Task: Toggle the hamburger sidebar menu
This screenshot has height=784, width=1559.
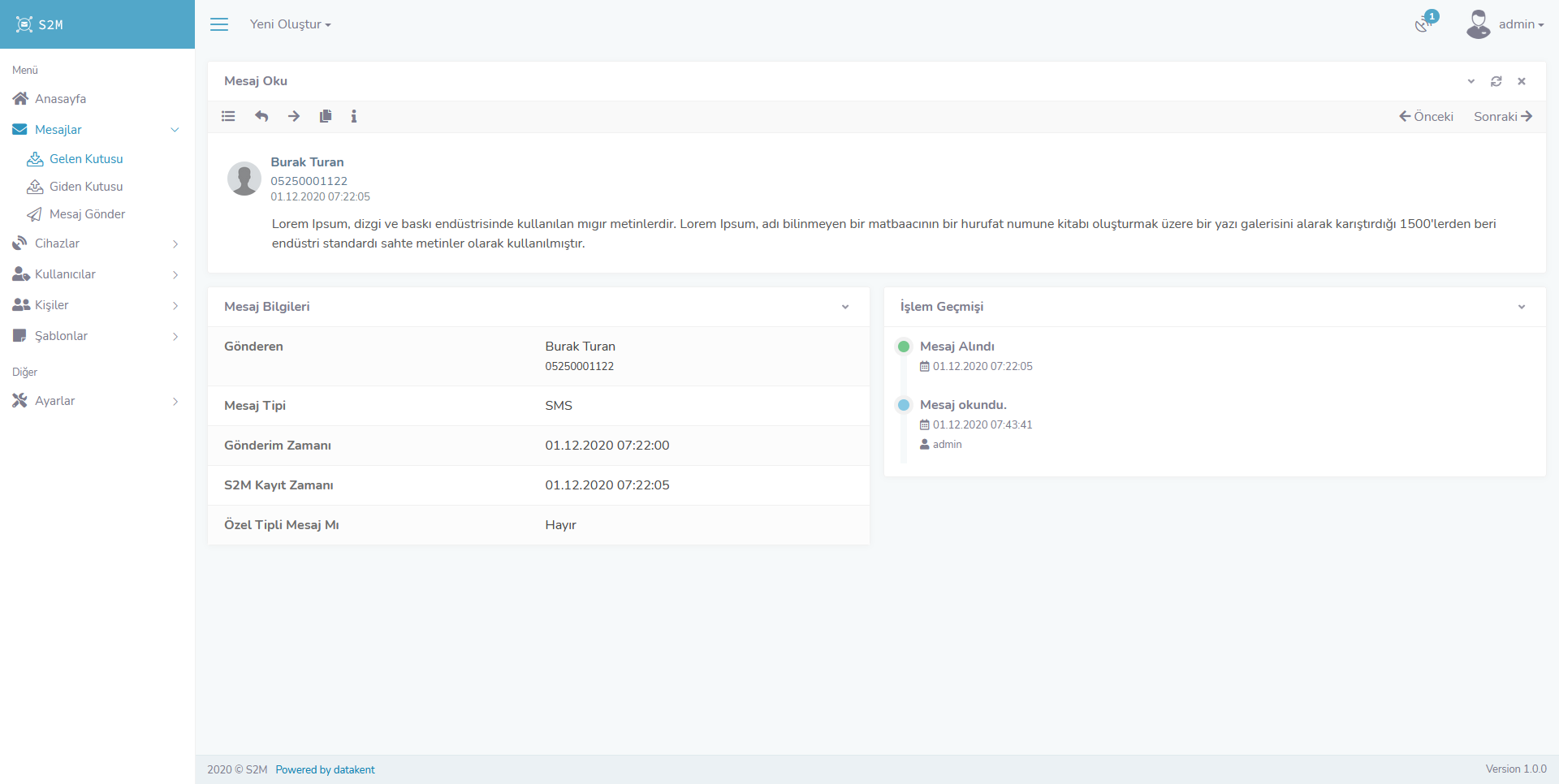Action: pyautogui.click(x=219, y=24)
